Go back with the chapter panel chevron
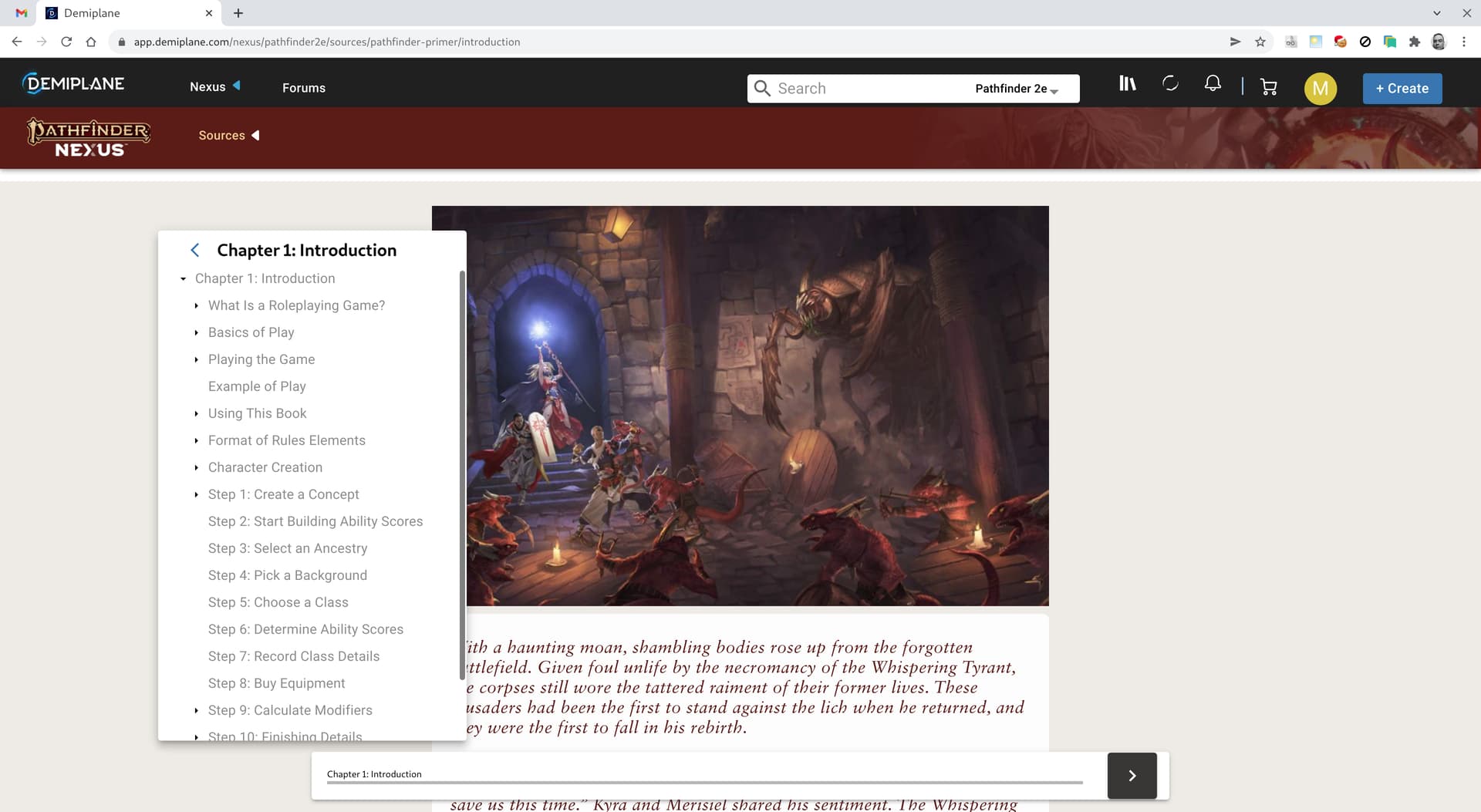Viewport: 1481px width, 812px height. [195, 250]
